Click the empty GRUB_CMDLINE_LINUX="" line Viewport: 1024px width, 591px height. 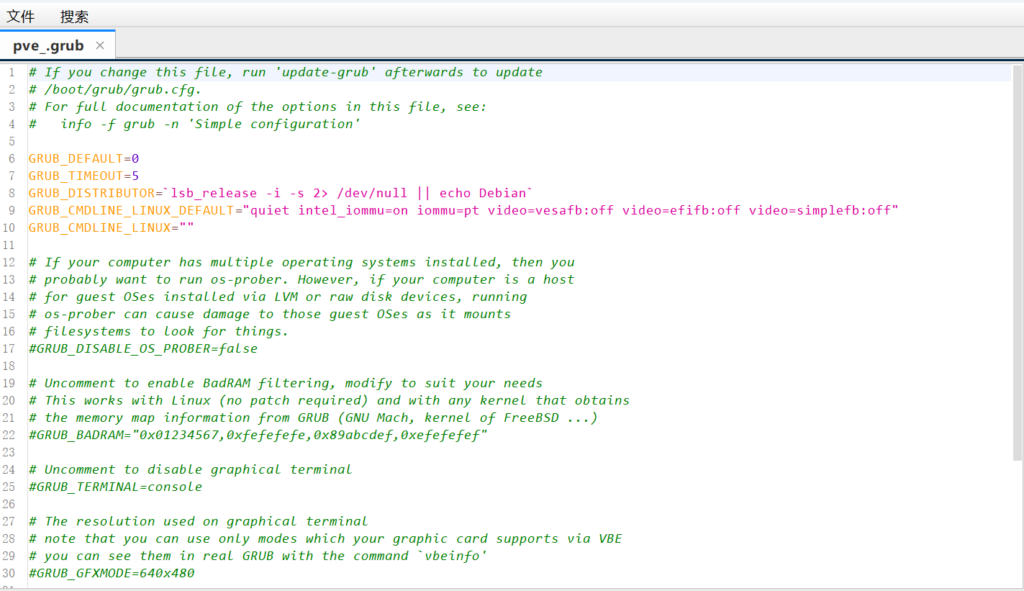tap(111, 228)
